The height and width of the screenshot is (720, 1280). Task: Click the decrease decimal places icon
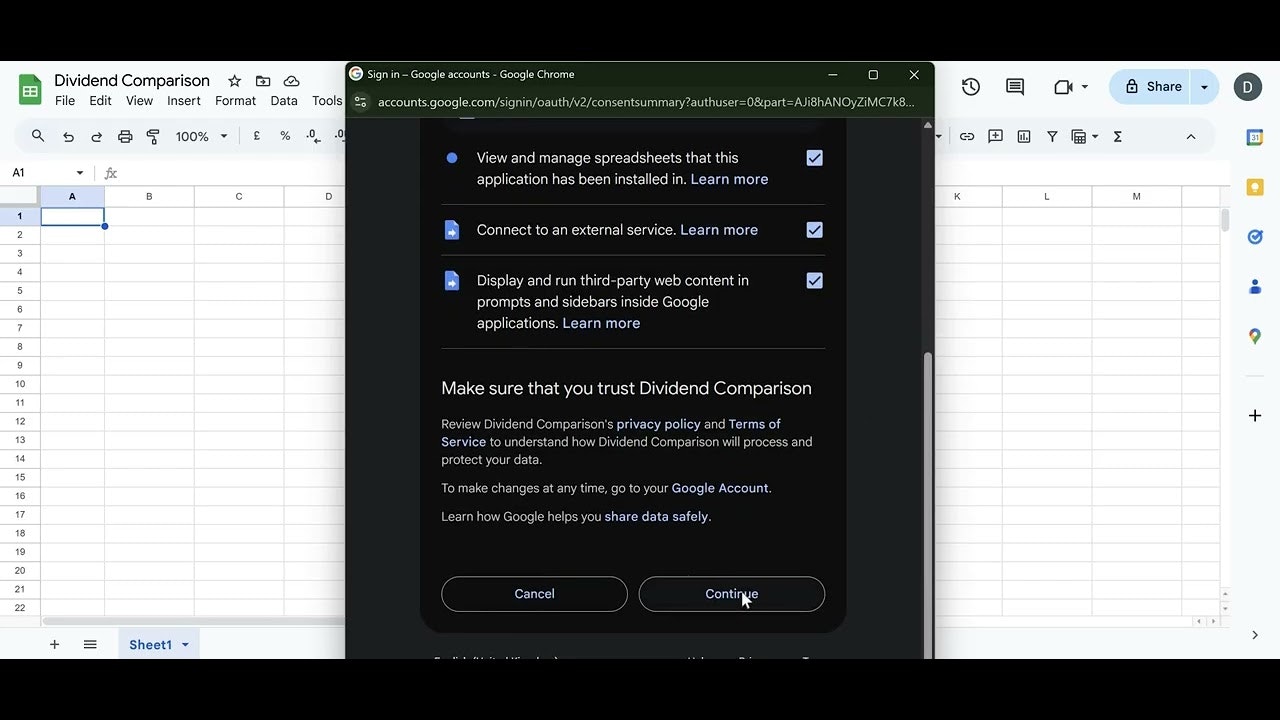point(313,136)
